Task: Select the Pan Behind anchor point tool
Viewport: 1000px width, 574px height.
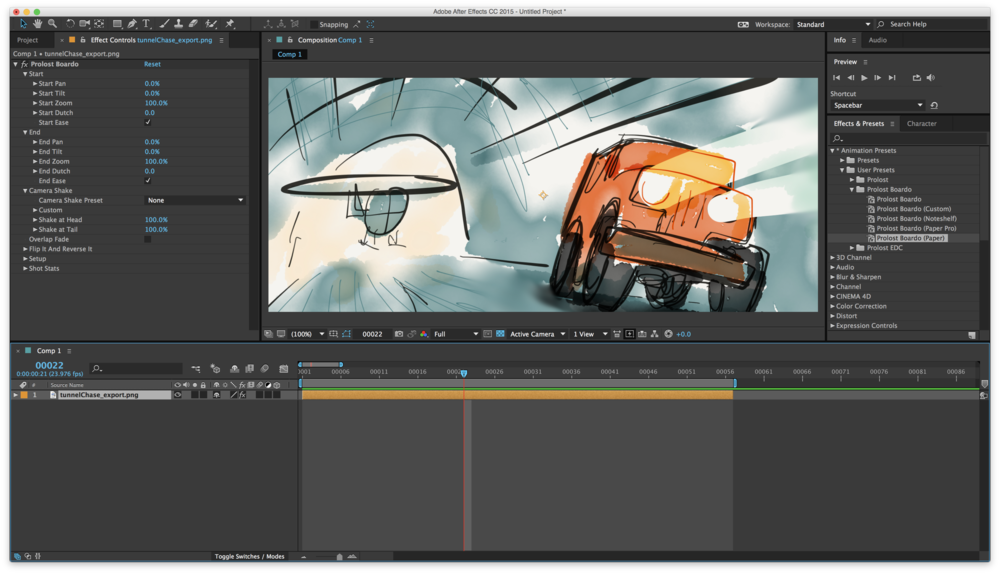Action: tap(99, 24)
